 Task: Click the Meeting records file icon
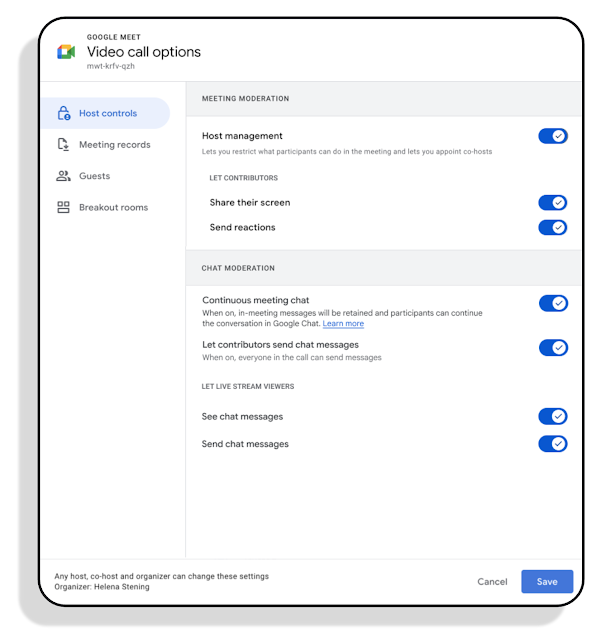point(63,145)
